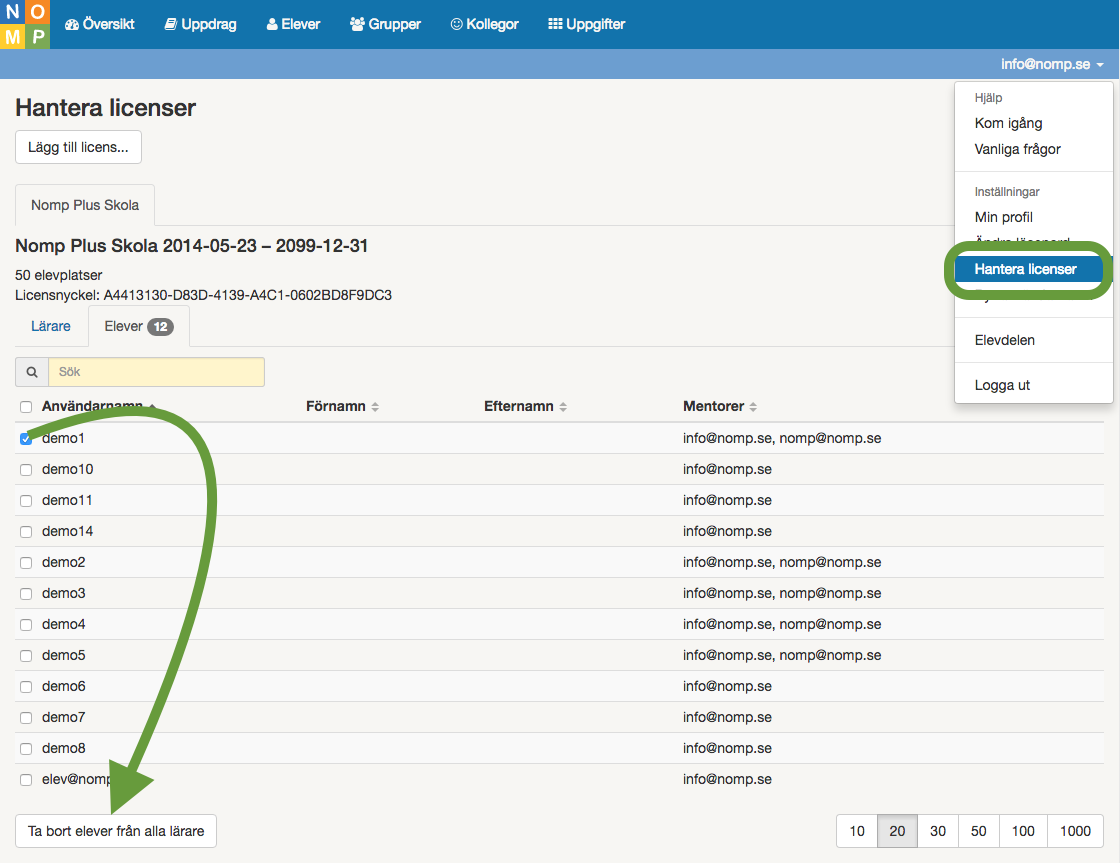The image size is (1120, 863).
Task: Open the Översikt page
Action: (x=100, y=24)
